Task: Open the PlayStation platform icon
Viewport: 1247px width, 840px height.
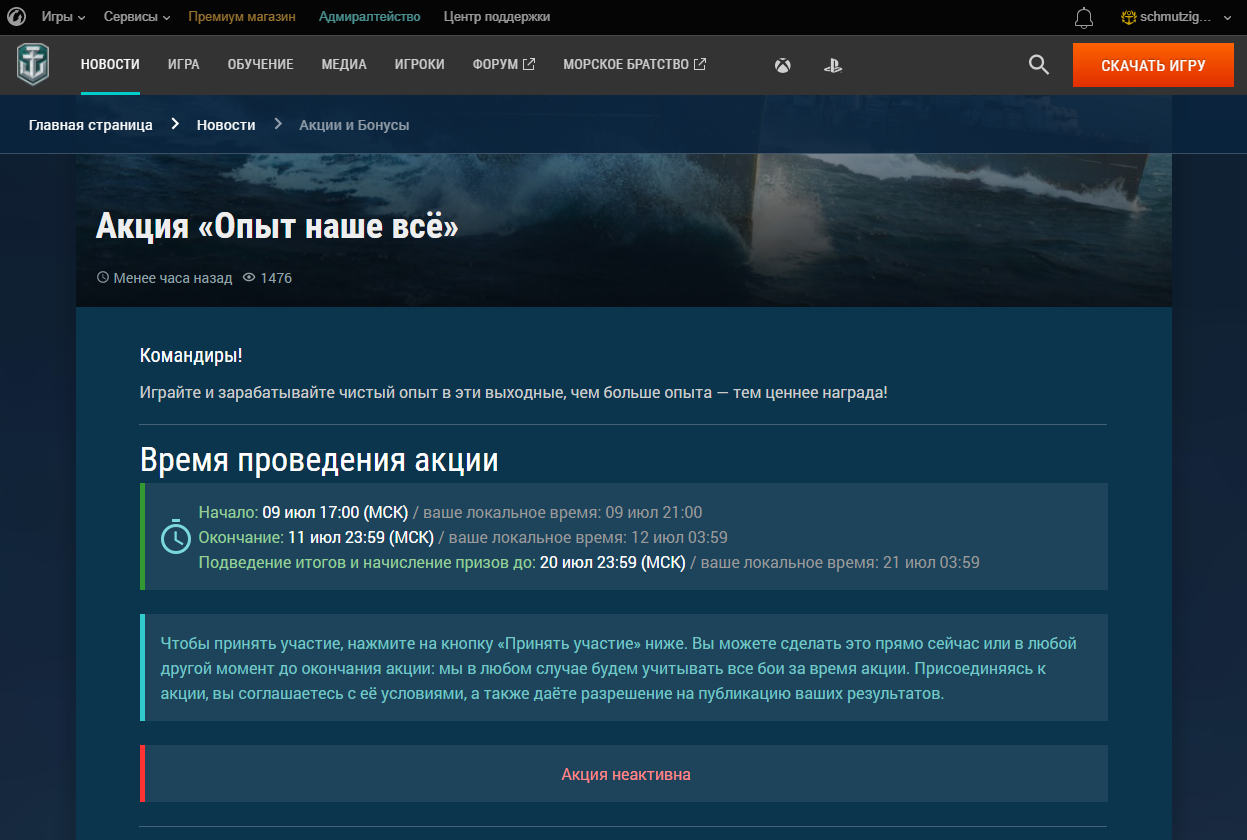Action: coord(832,65)
